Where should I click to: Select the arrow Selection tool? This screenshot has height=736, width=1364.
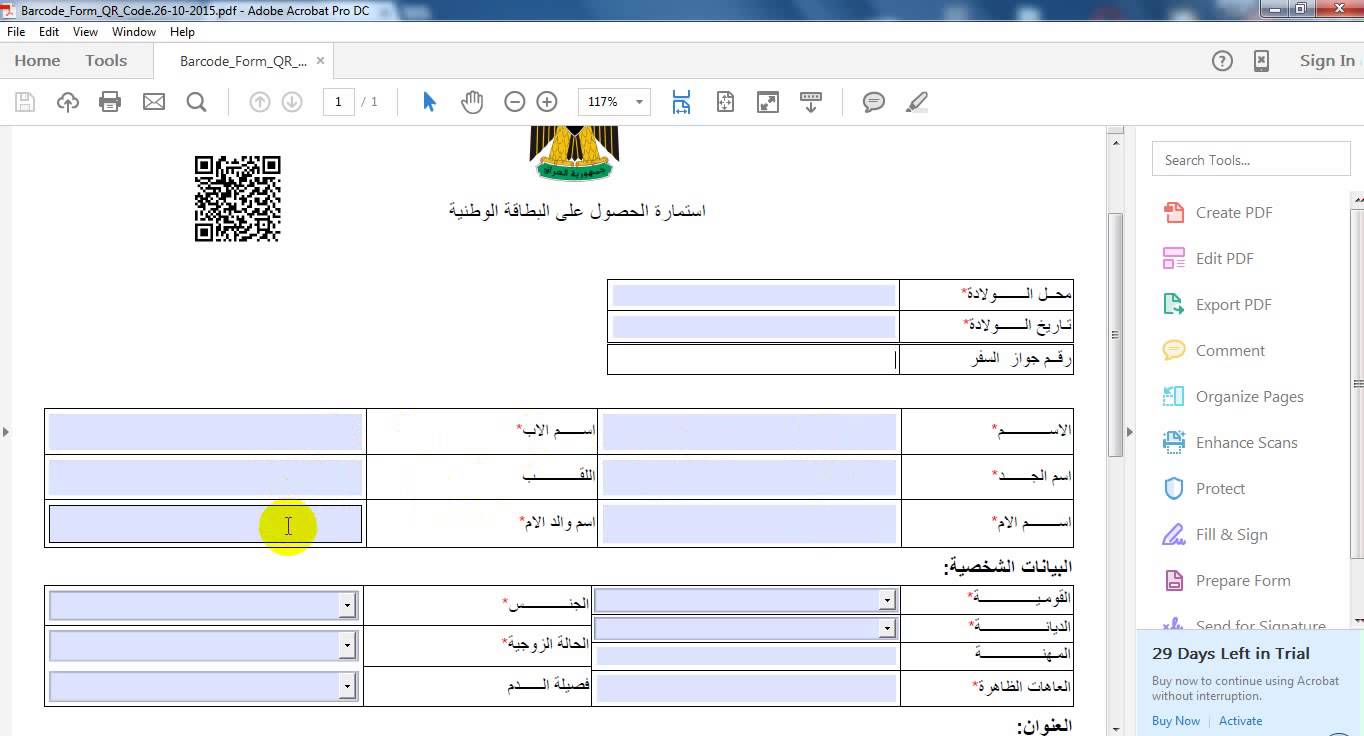(430, 102)
